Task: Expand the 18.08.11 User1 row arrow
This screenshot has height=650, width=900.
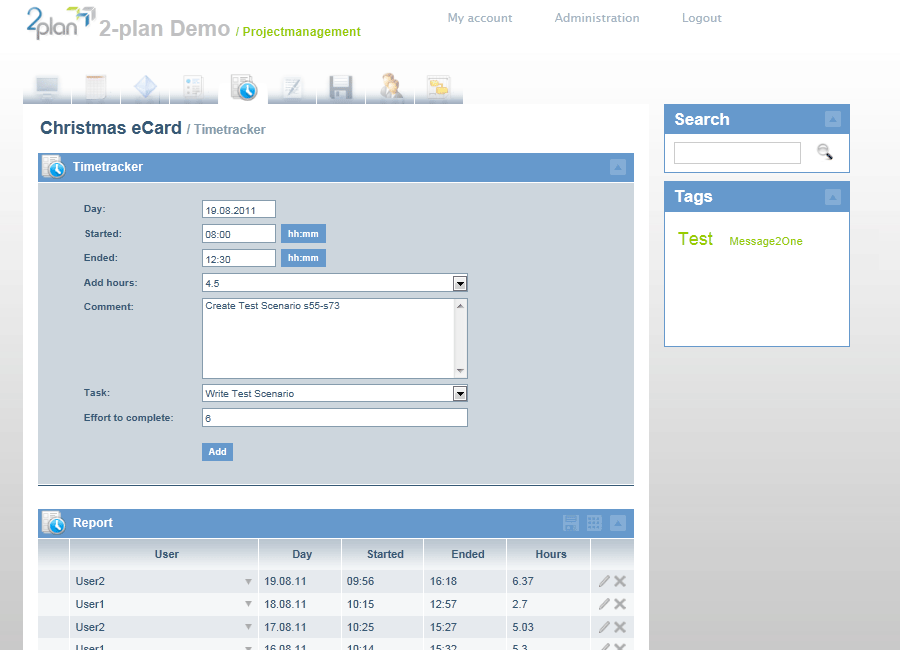Action: click(x=249, y=604)
